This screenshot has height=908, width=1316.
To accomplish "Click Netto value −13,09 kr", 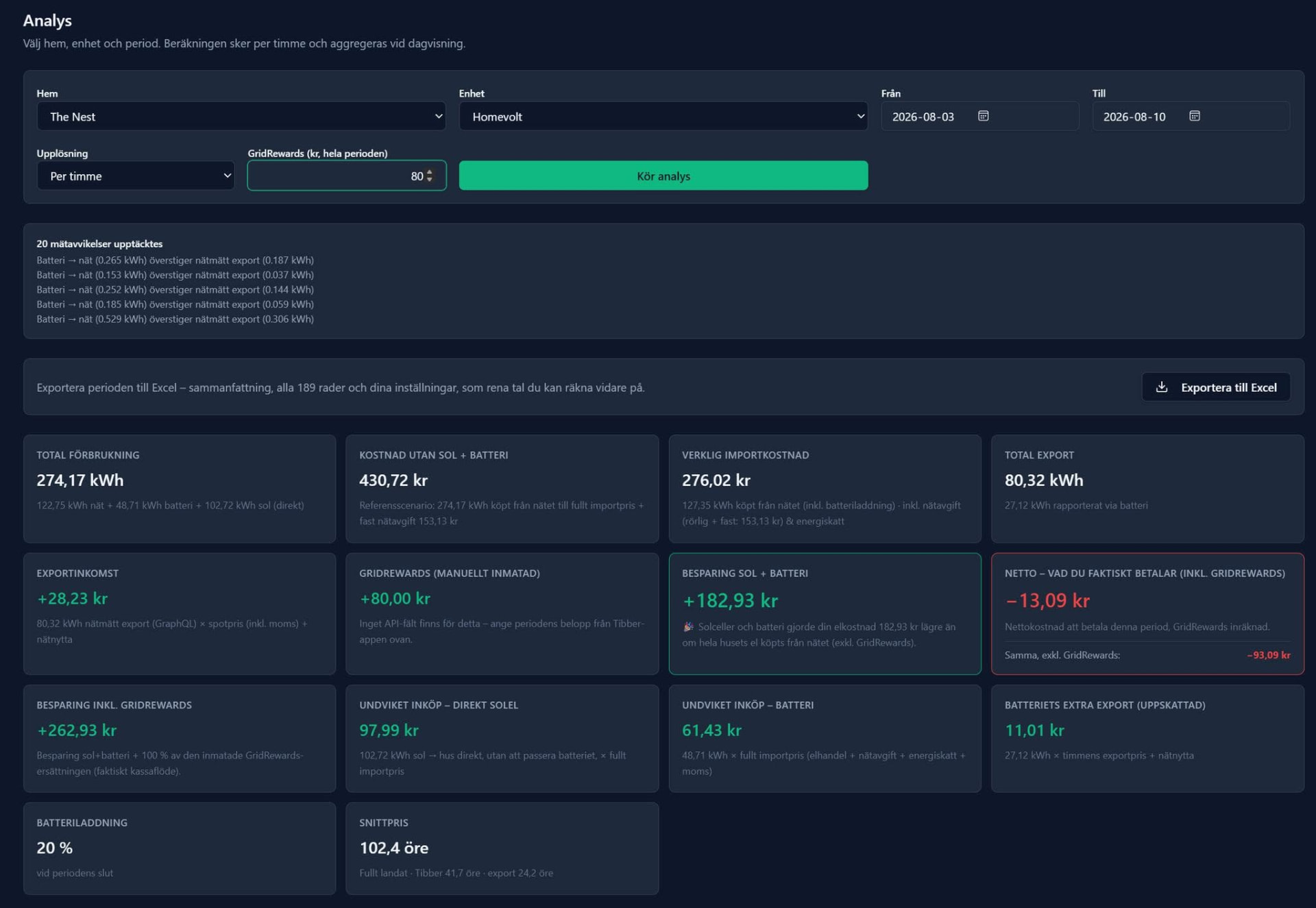I will (1047, 601).
